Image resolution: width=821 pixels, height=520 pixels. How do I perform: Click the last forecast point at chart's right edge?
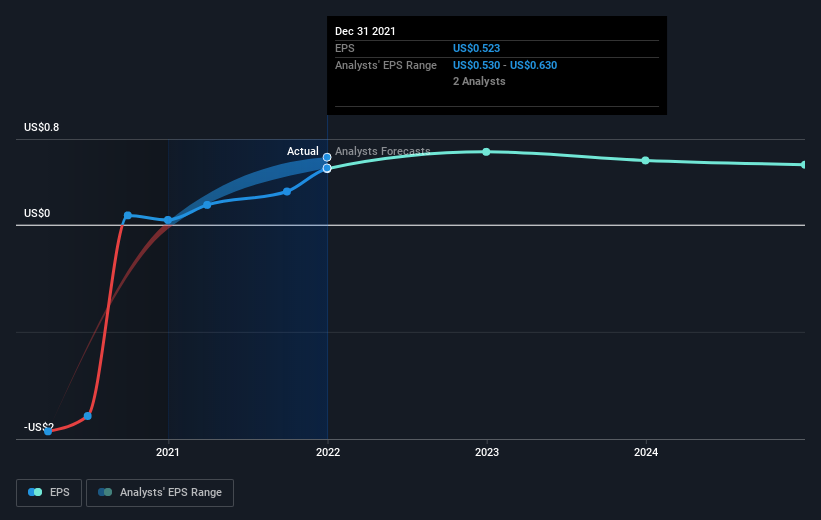pyautogui.click(x=804, y=164)
